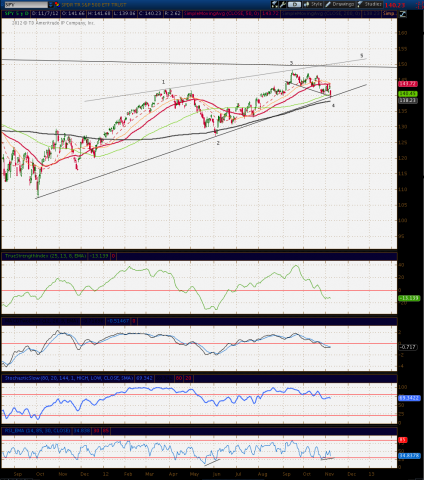Open the Style menu
The image size is (424, 480).
tap(313, 4)
